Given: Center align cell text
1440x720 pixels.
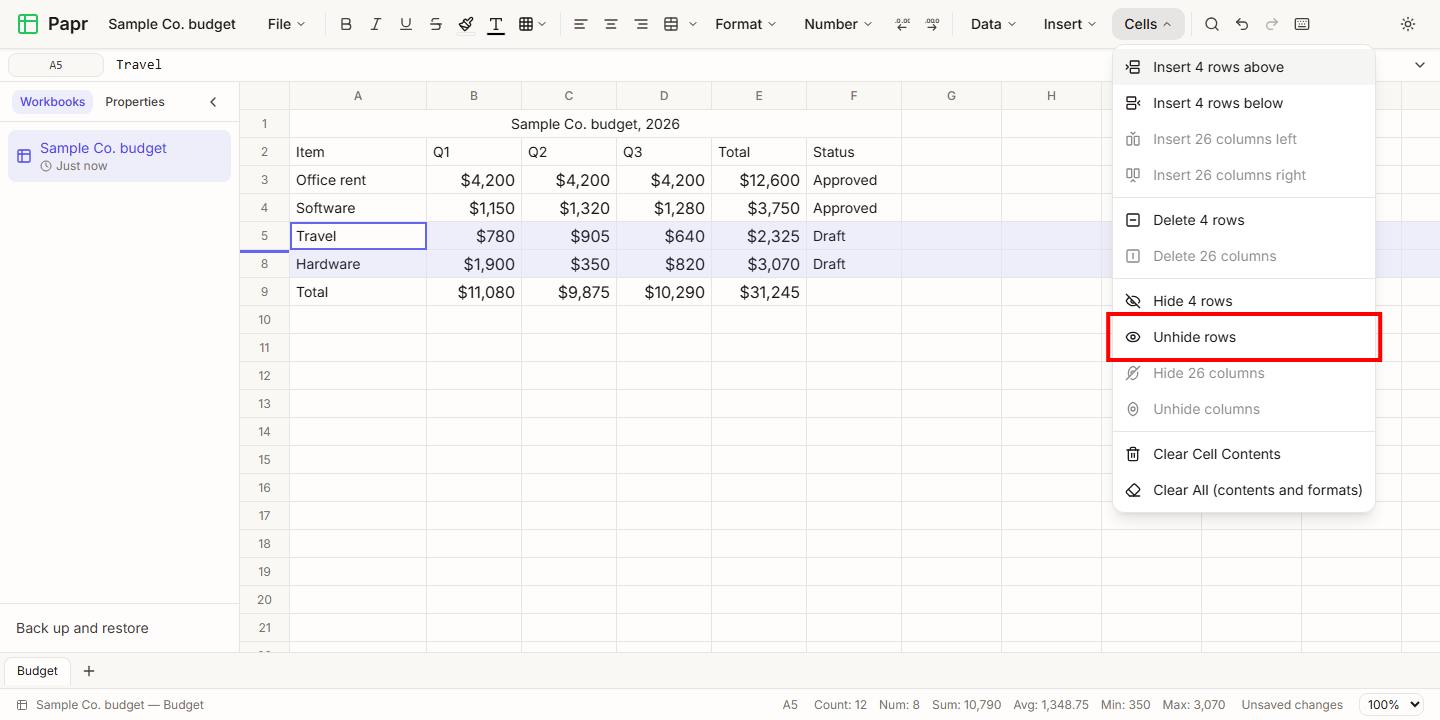Looking at the screenshot, I should coord(611,24).
